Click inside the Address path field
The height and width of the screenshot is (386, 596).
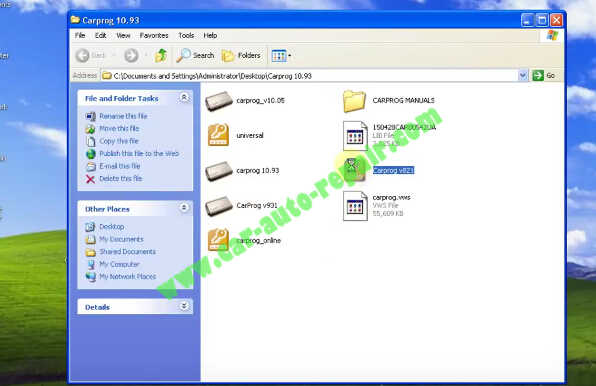coord(310,76)
